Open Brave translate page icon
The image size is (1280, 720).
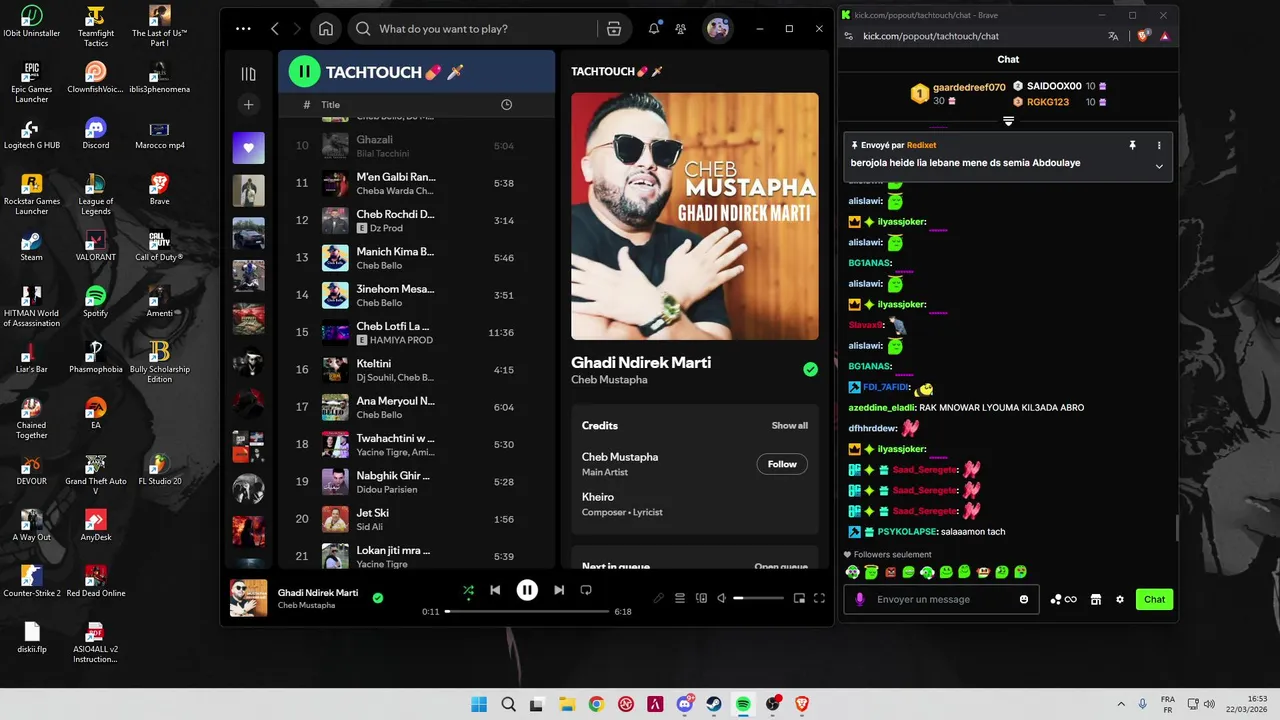click(1113, 36)
